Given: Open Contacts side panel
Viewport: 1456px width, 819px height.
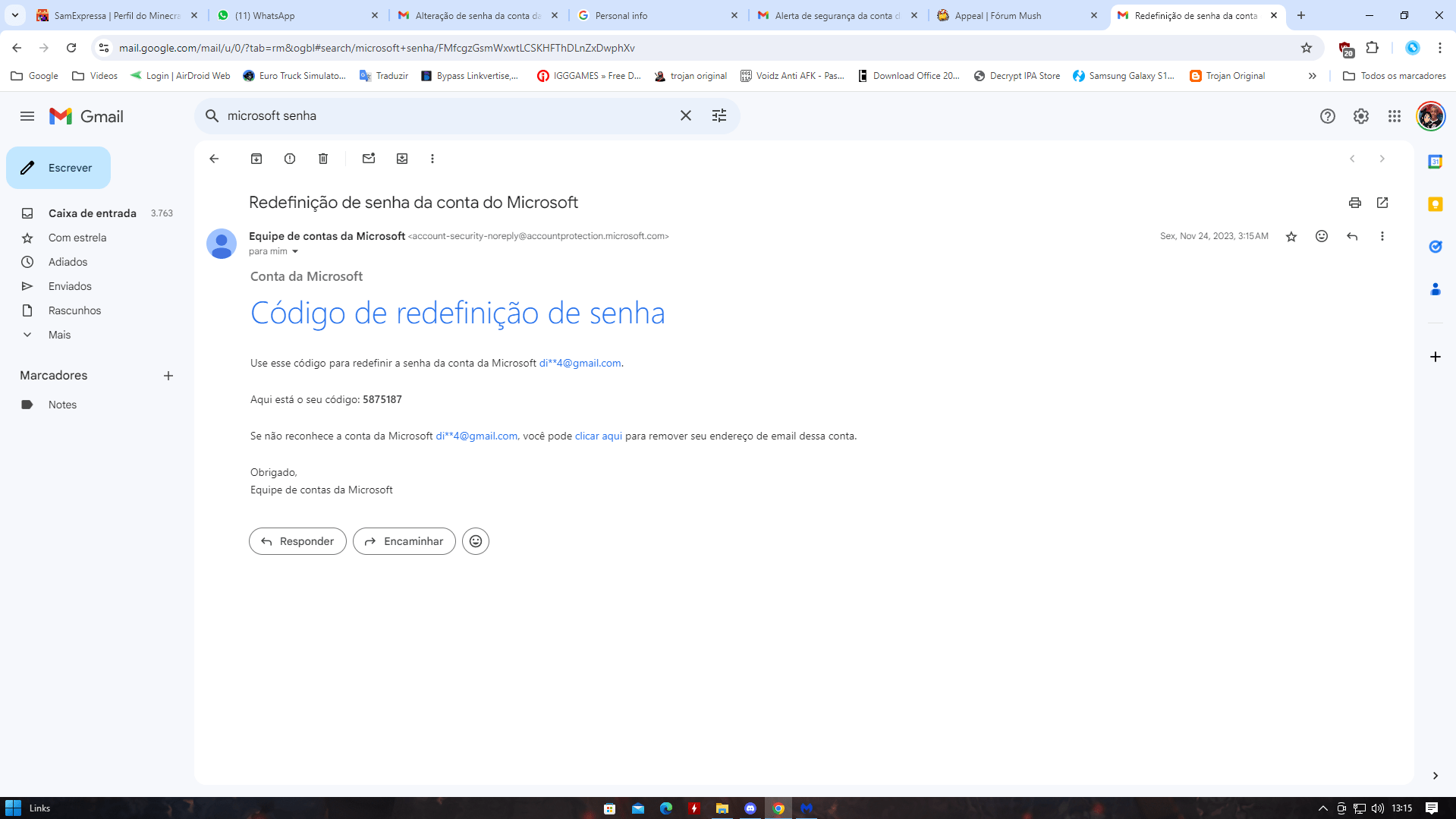Looking at the screenshot, I should coord(1436,289).
